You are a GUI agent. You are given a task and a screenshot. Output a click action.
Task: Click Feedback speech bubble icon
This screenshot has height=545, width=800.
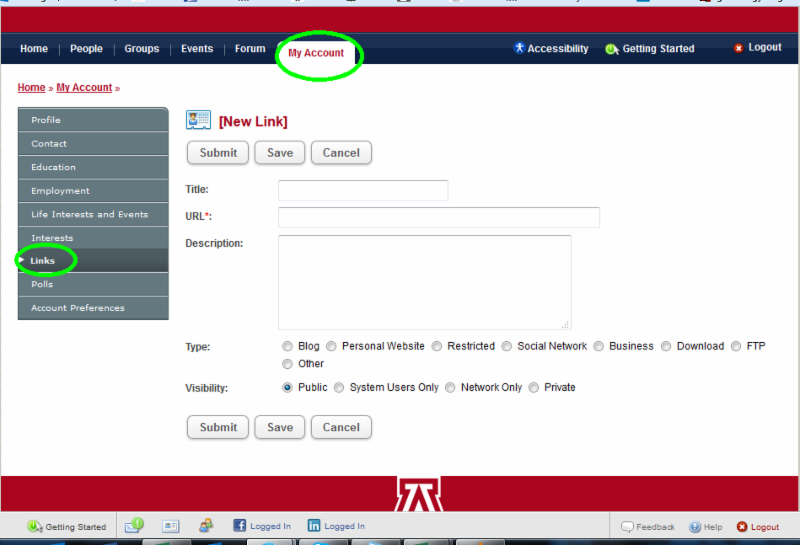[627, 527]
